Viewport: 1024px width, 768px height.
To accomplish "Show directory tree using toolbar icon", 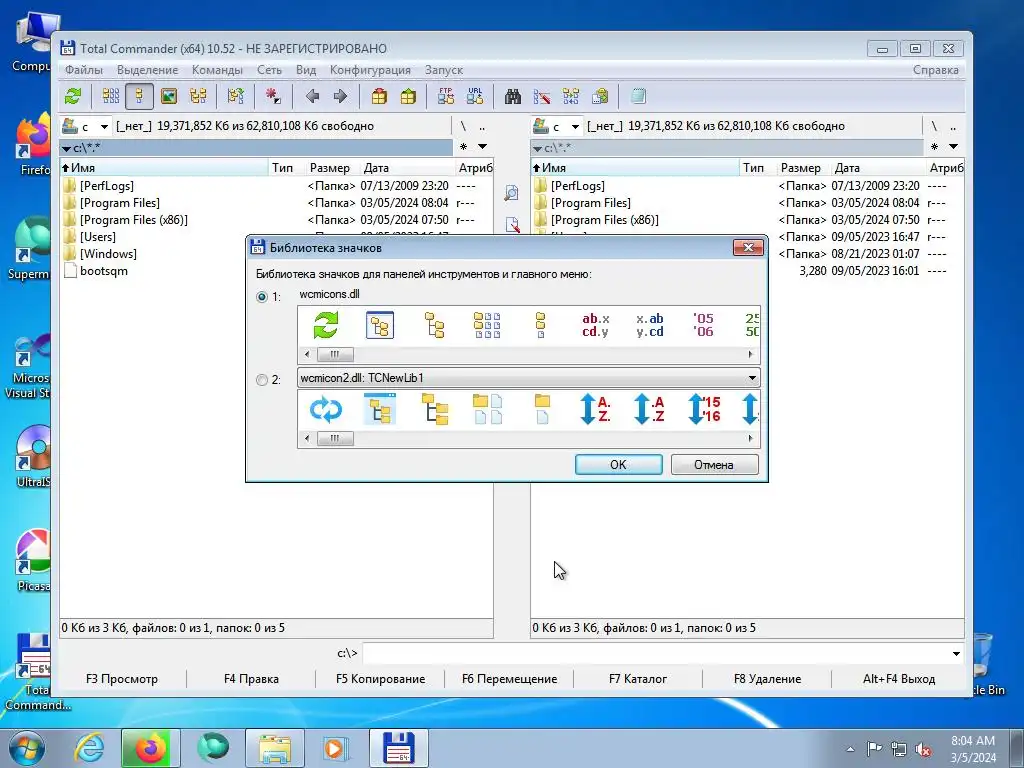I will point(198,97).
